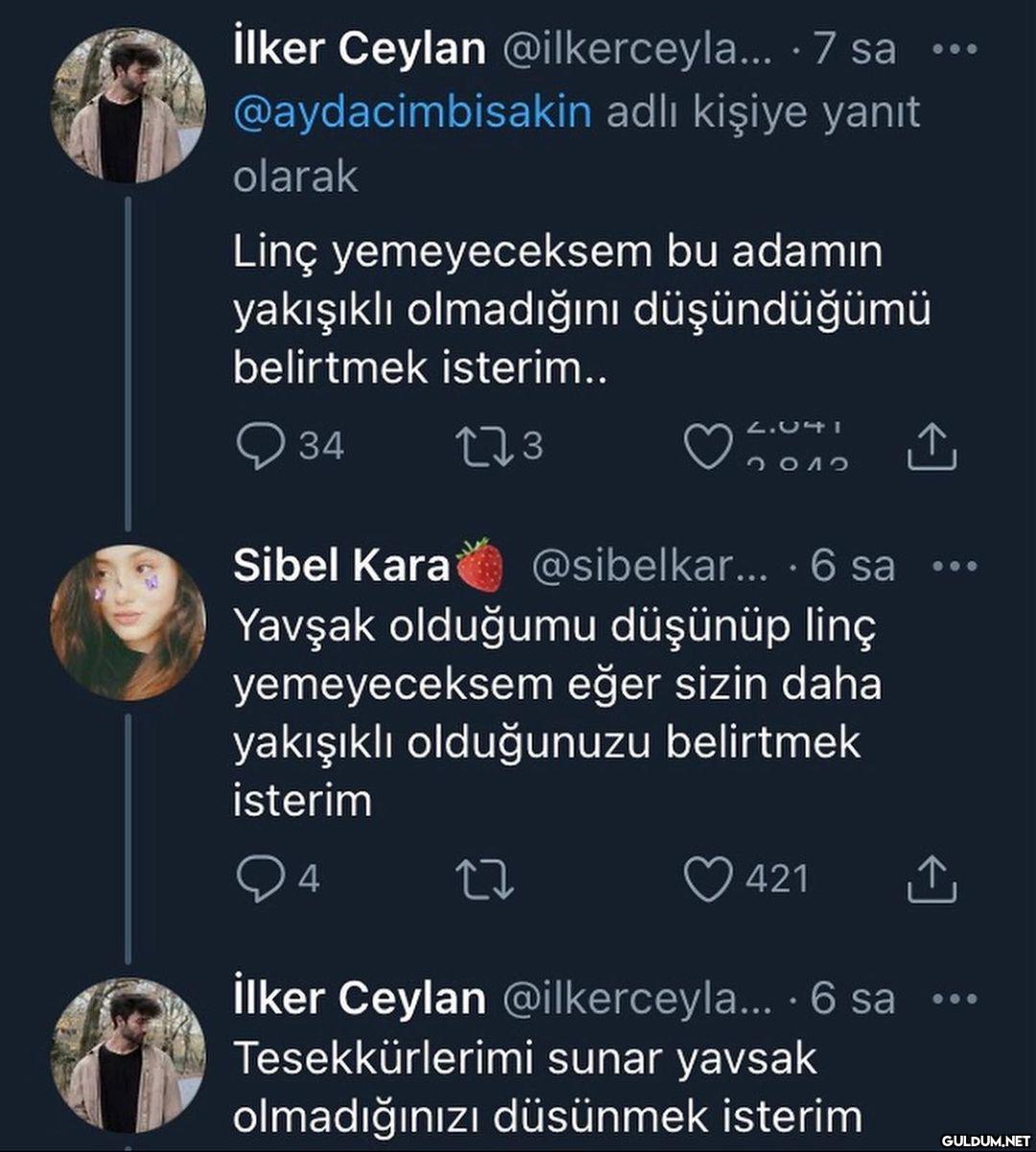Reply to Sibel Kara's tweet

pyautogui.click(x=259, y=881)
